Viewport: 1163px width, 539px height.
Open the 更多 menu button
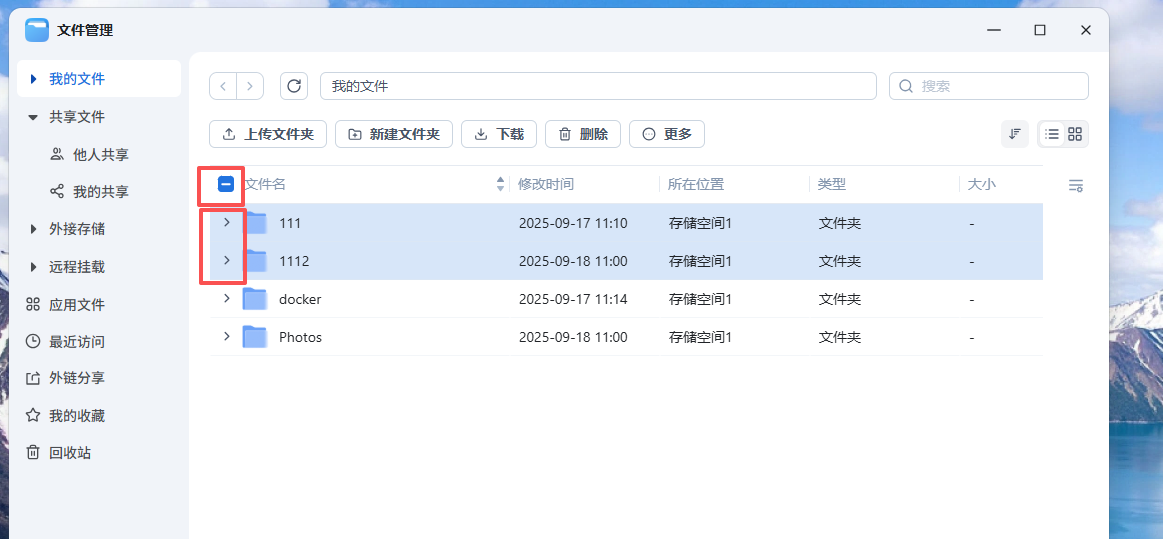667,134
